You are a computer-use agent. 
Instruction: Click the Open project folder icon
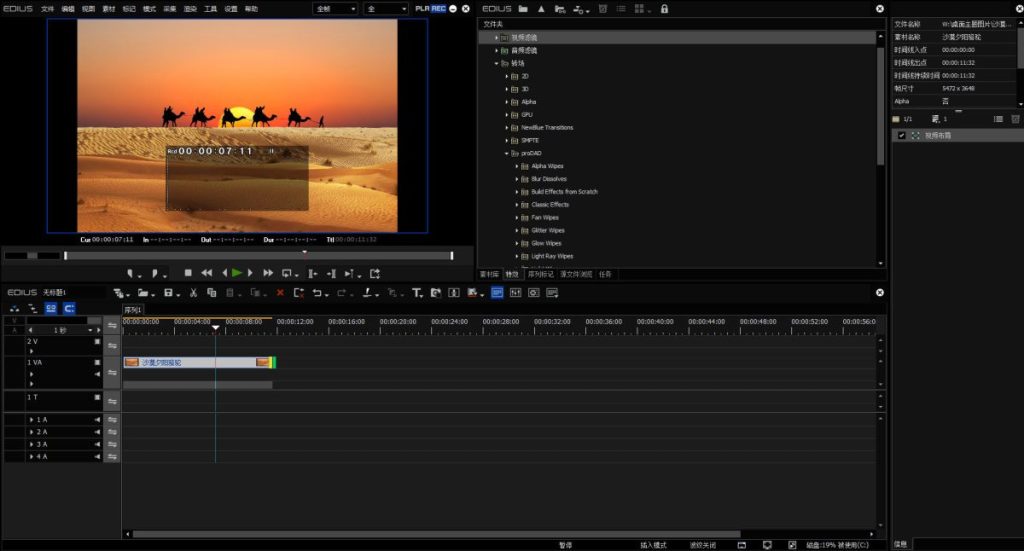pyautogui.click(x=144, y=292)
